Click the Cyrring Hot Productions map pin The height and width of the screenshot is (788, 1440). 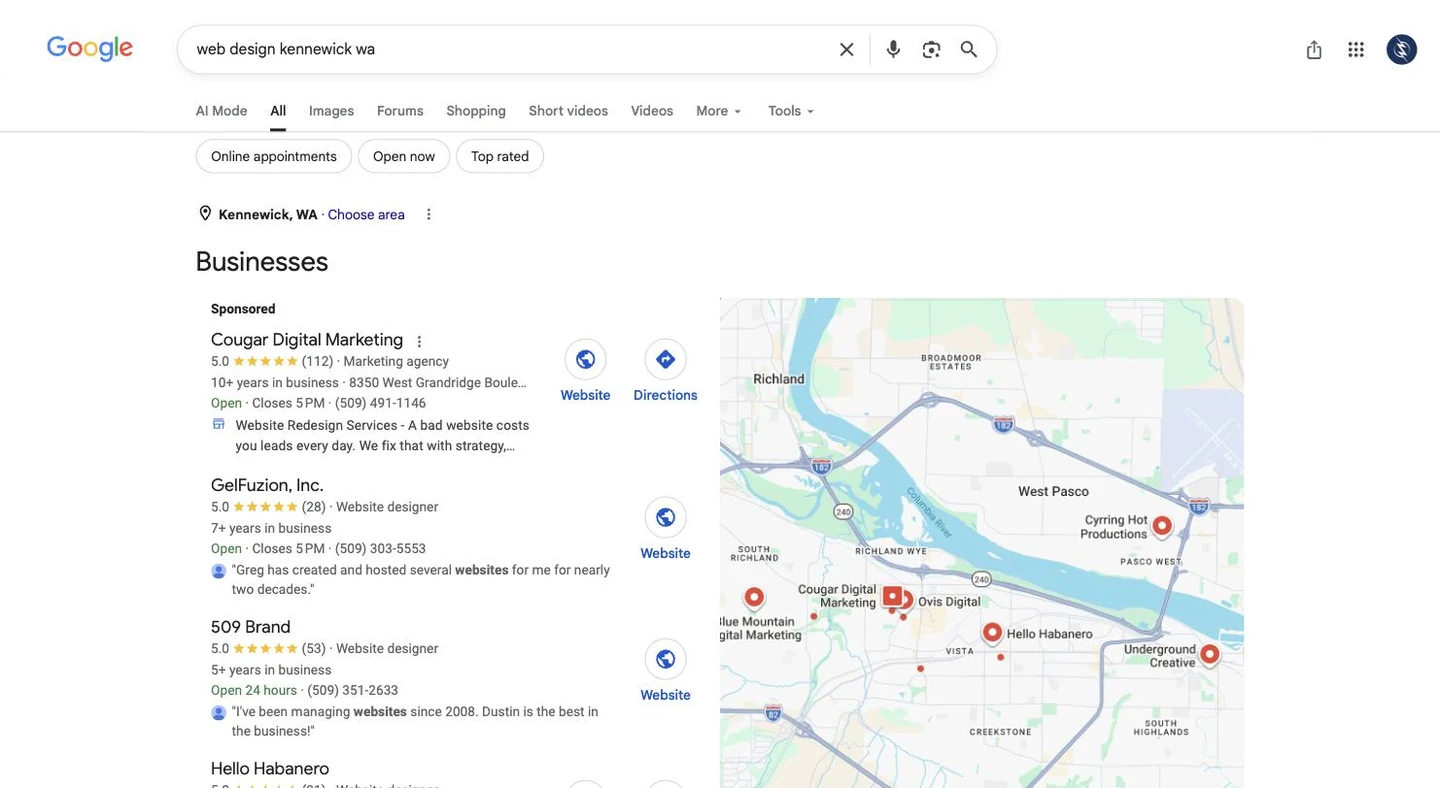[x=1162, y=525]
